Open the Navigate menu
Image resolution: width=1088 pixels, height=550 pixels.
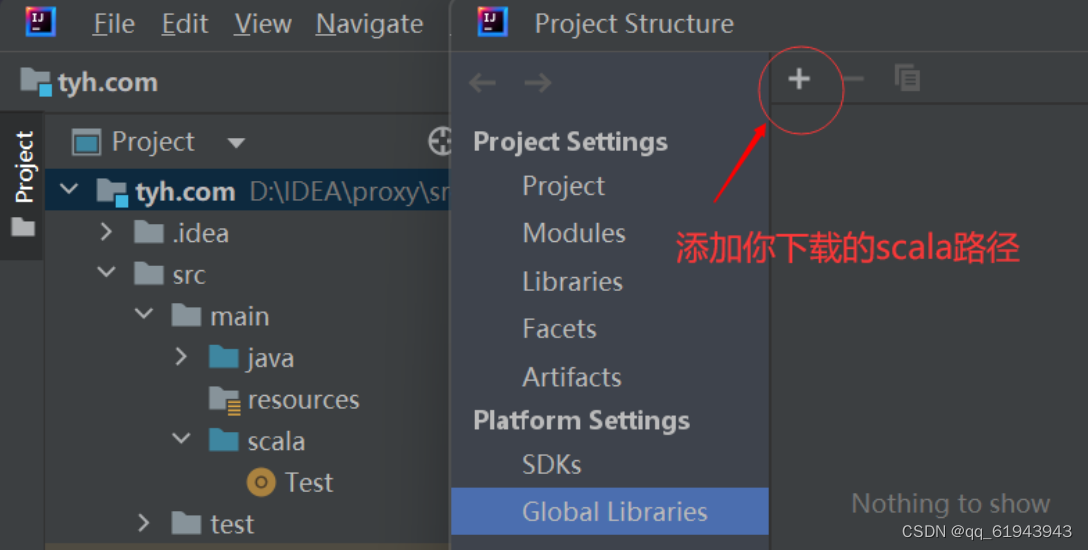(369, 24)
